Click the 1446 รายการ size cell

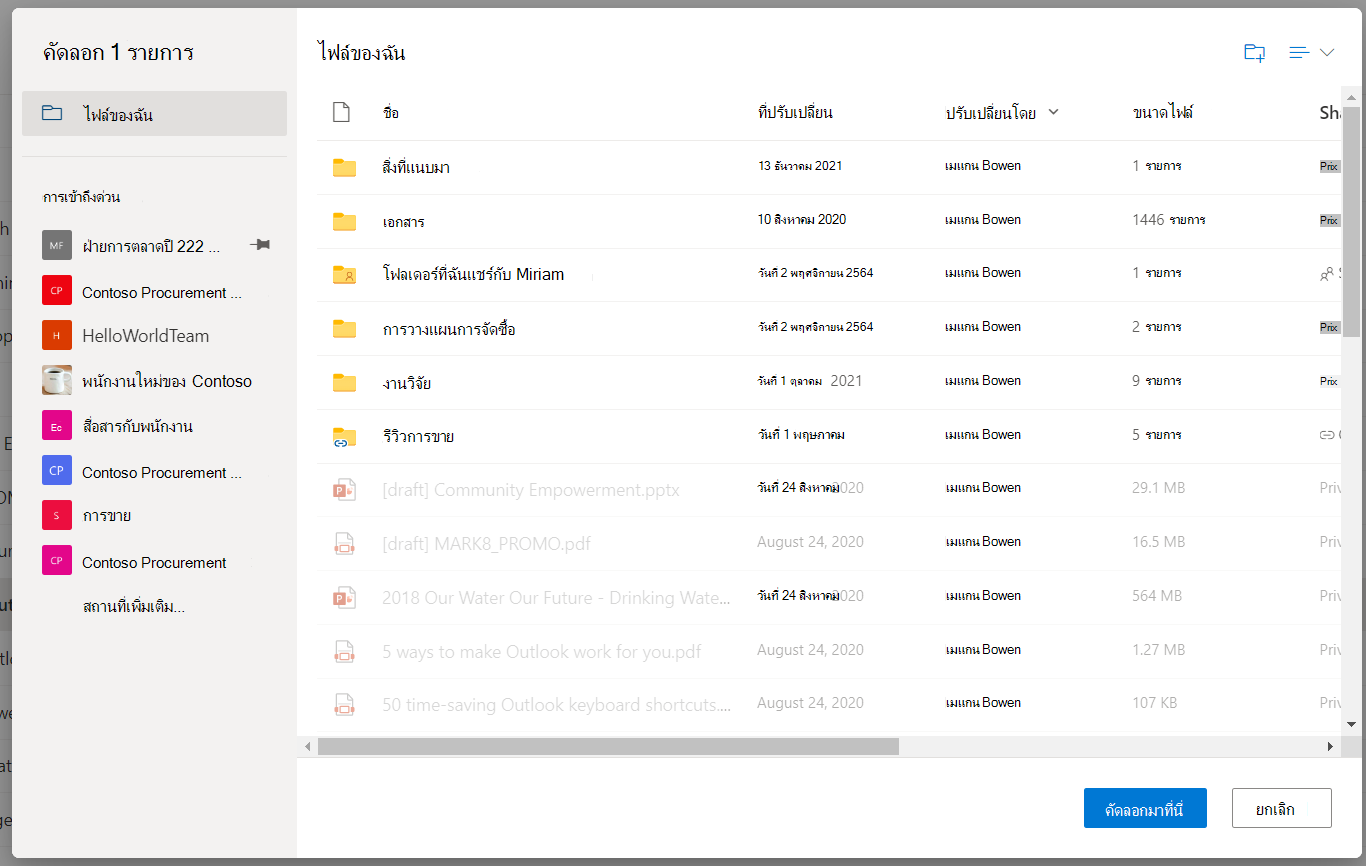(1169, 219)
